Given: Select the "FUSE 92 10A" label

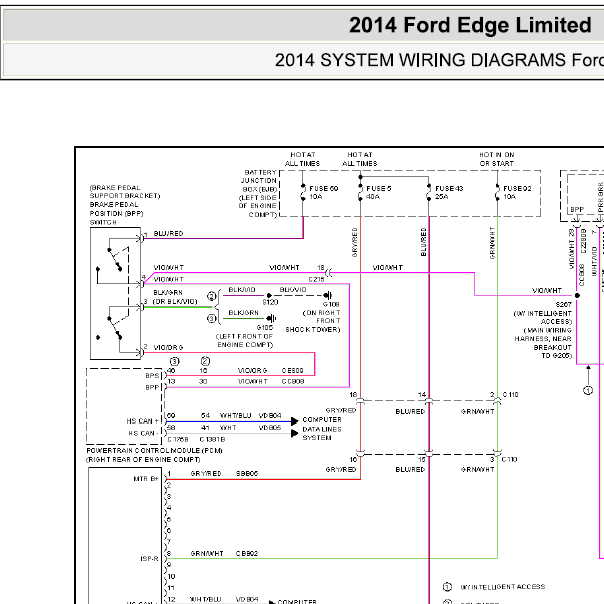Looking at the screenshot, I should pyautogui.click(x=517, y=193).
